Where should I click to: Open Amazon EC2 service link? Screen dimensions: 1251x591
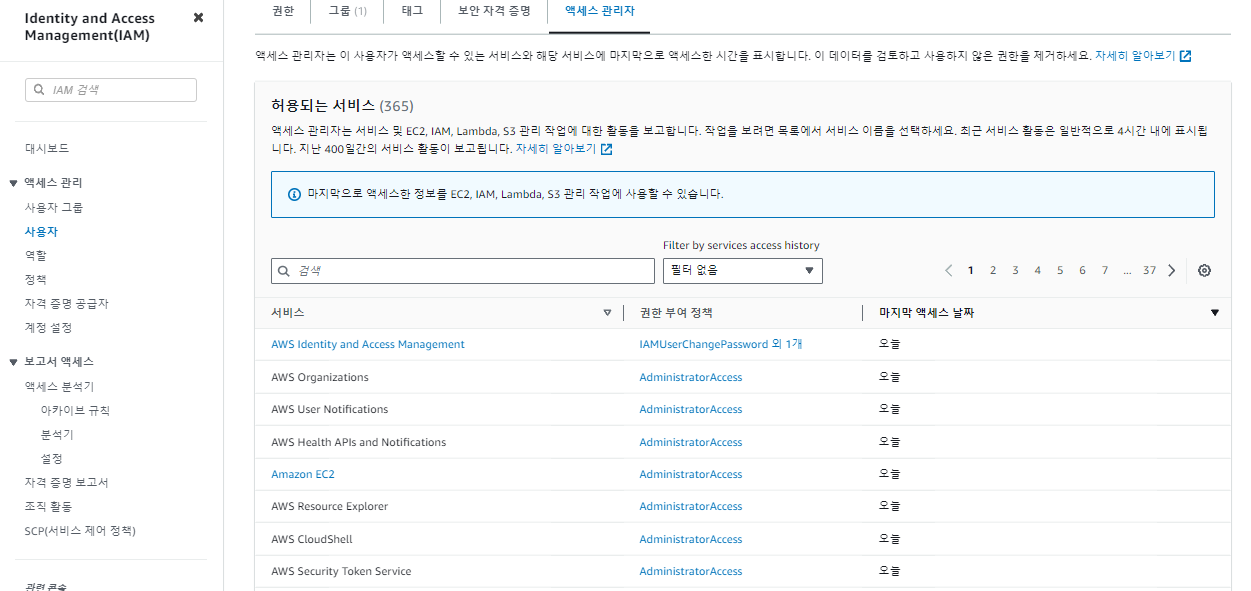[303, 474]
